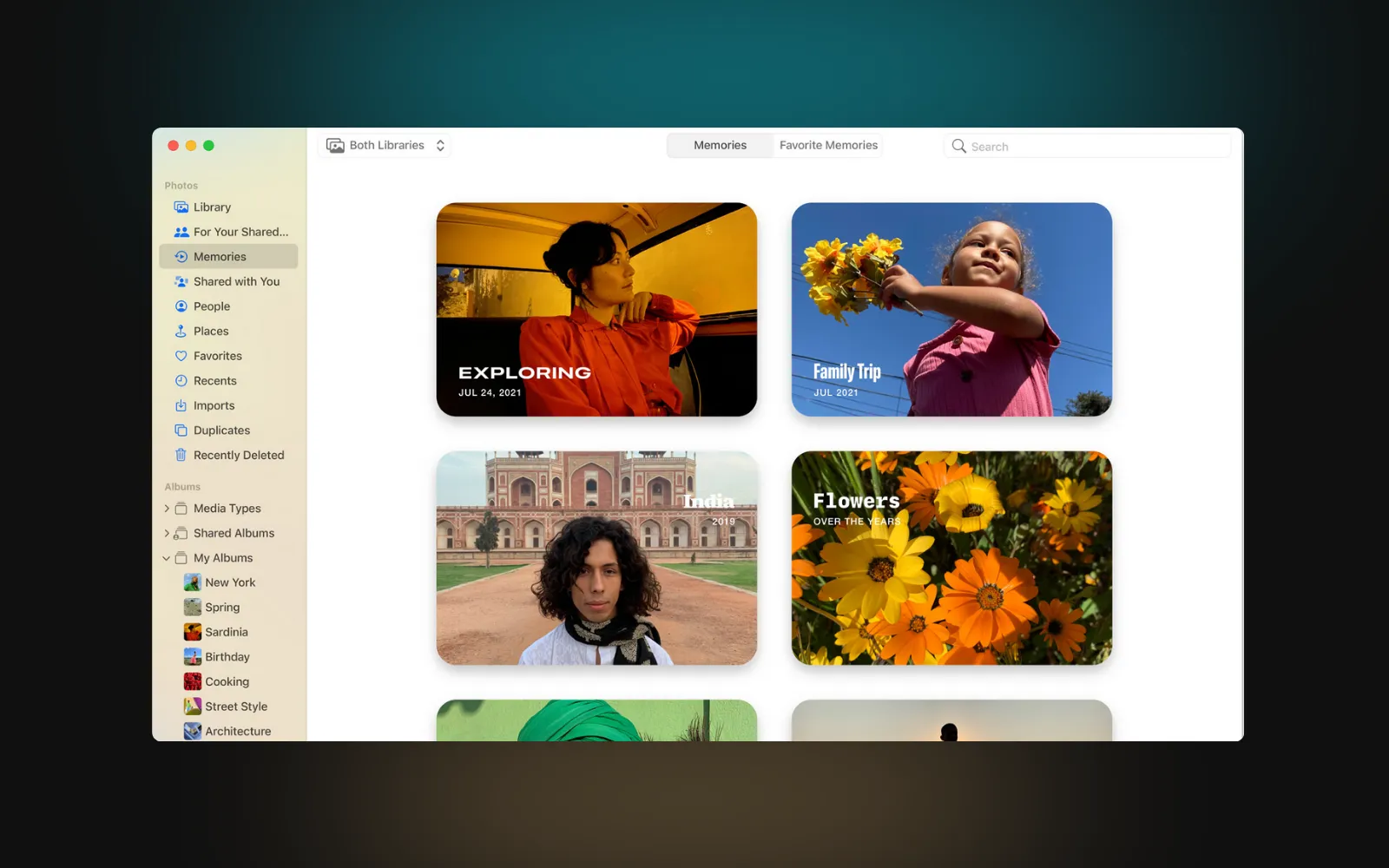Click the Places pin icon
This screenshot has width=1389, height=868.
click(x=181, y=331)
